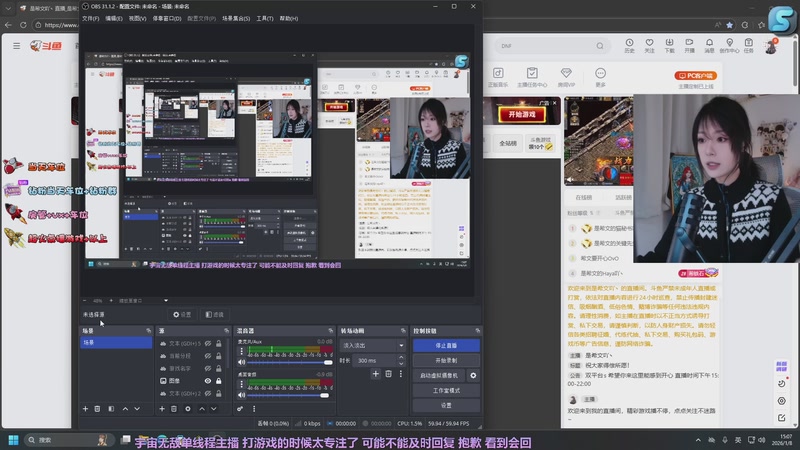
Task: Open 帮助(H) menu in OBS
Action: 289,18
